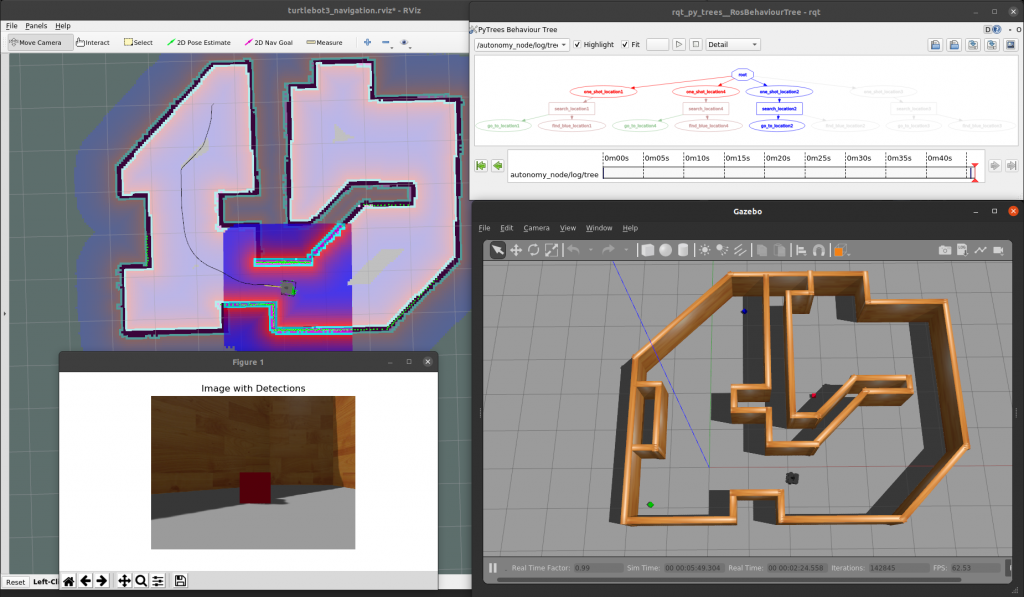
Task: Click the red timeline end marker
Action: click(x=974, y=172)
